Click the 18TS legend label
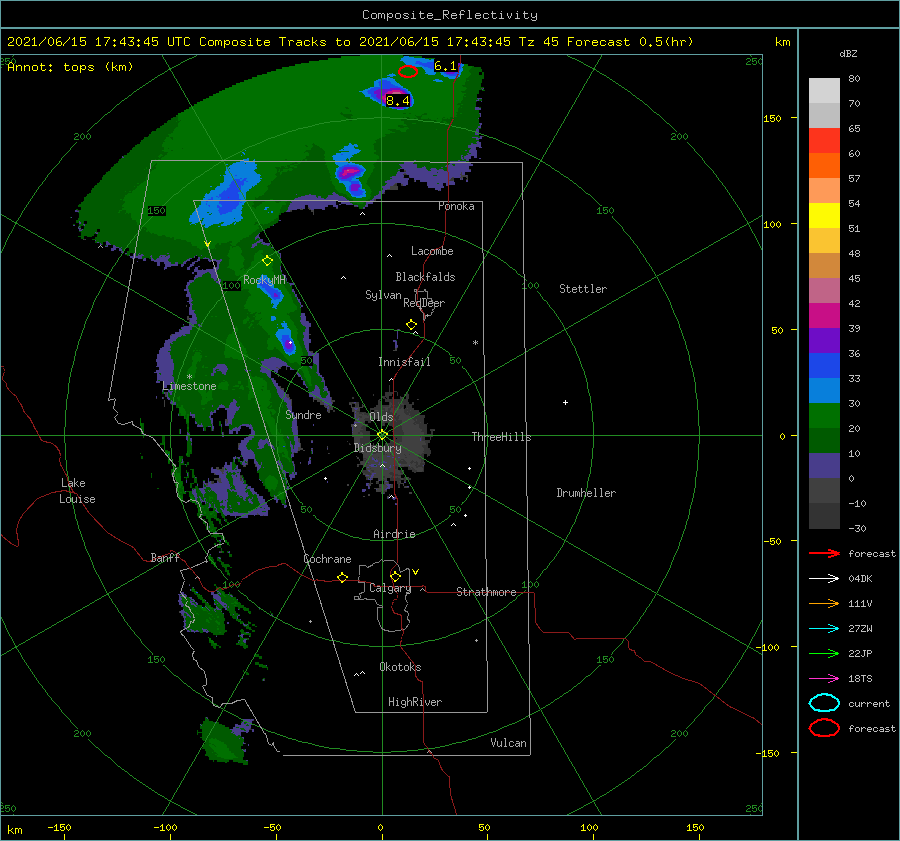This screenshot has width=900, height=841. pyautogui.click(x=860, y=679)
